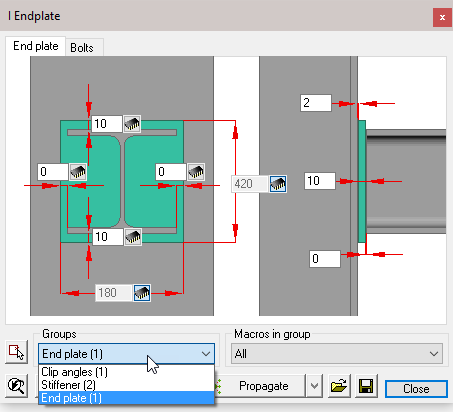The width and height of the screenshot is (453, 412).
Task: Click the Close button
Action: 416,389
